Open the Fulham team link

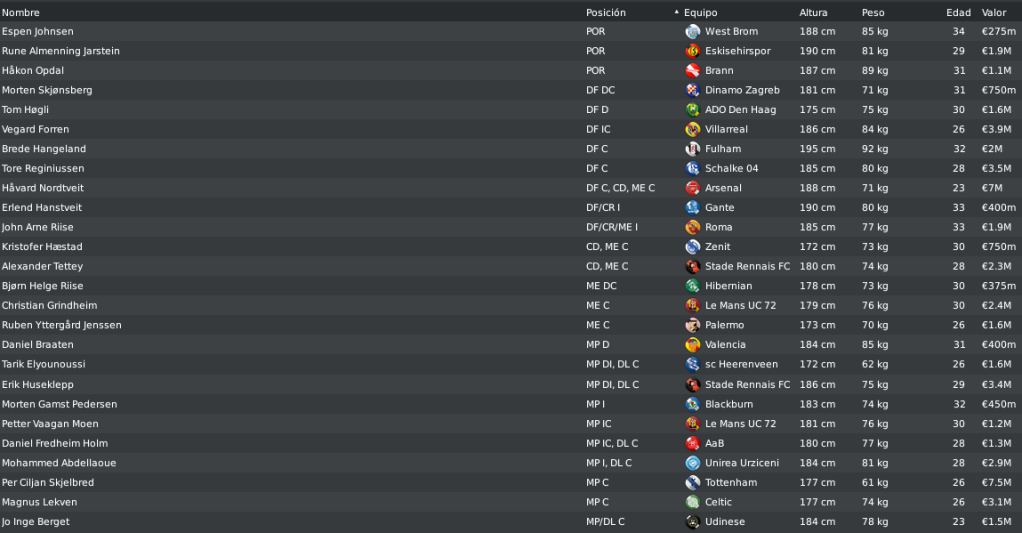[x=723, y=149]
